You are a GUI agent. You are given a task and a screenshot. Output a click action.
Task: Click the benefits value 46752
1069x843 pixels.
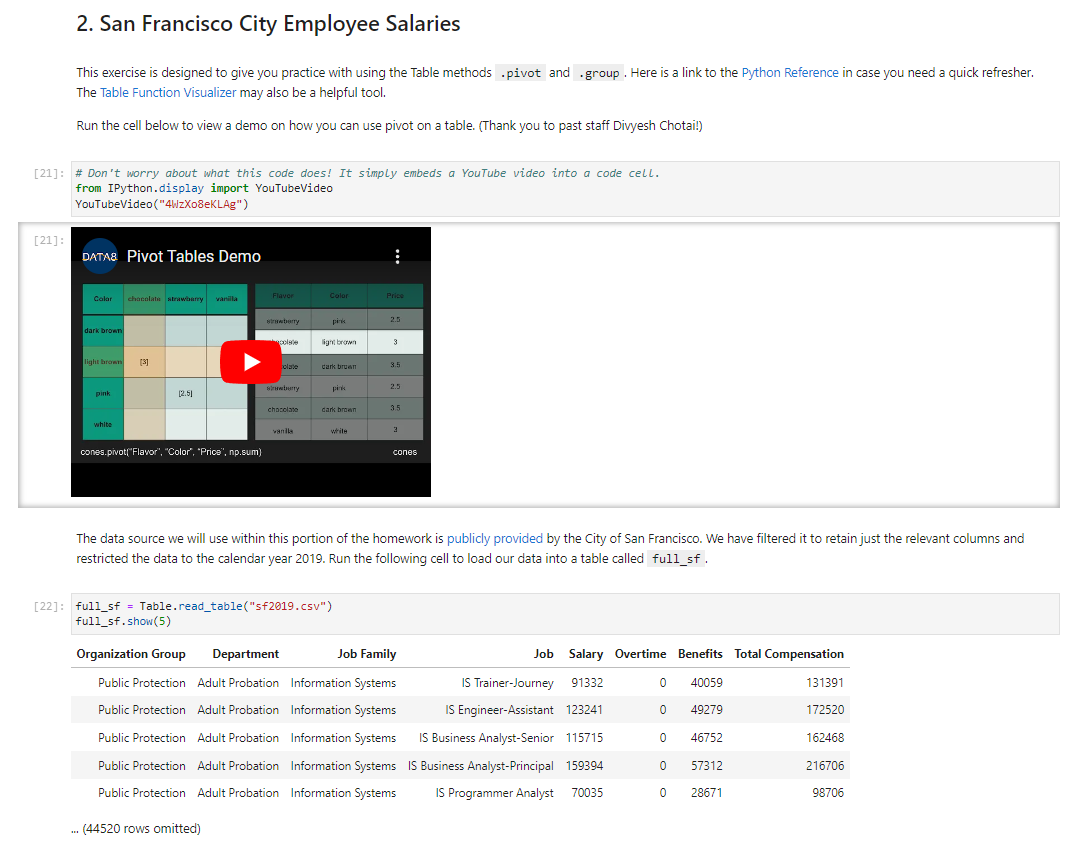706,738
